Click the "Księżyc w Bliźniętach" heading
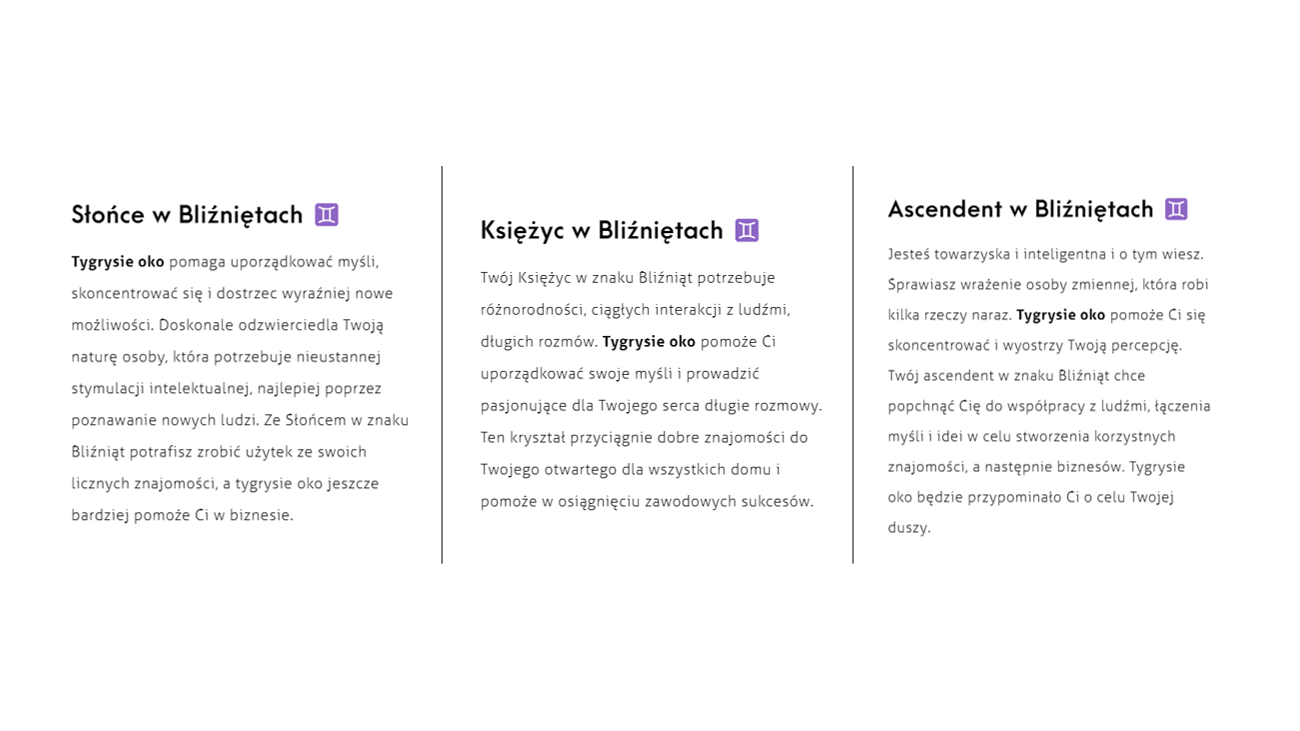Screen dimensions: 1300x731 click(601, 231)
